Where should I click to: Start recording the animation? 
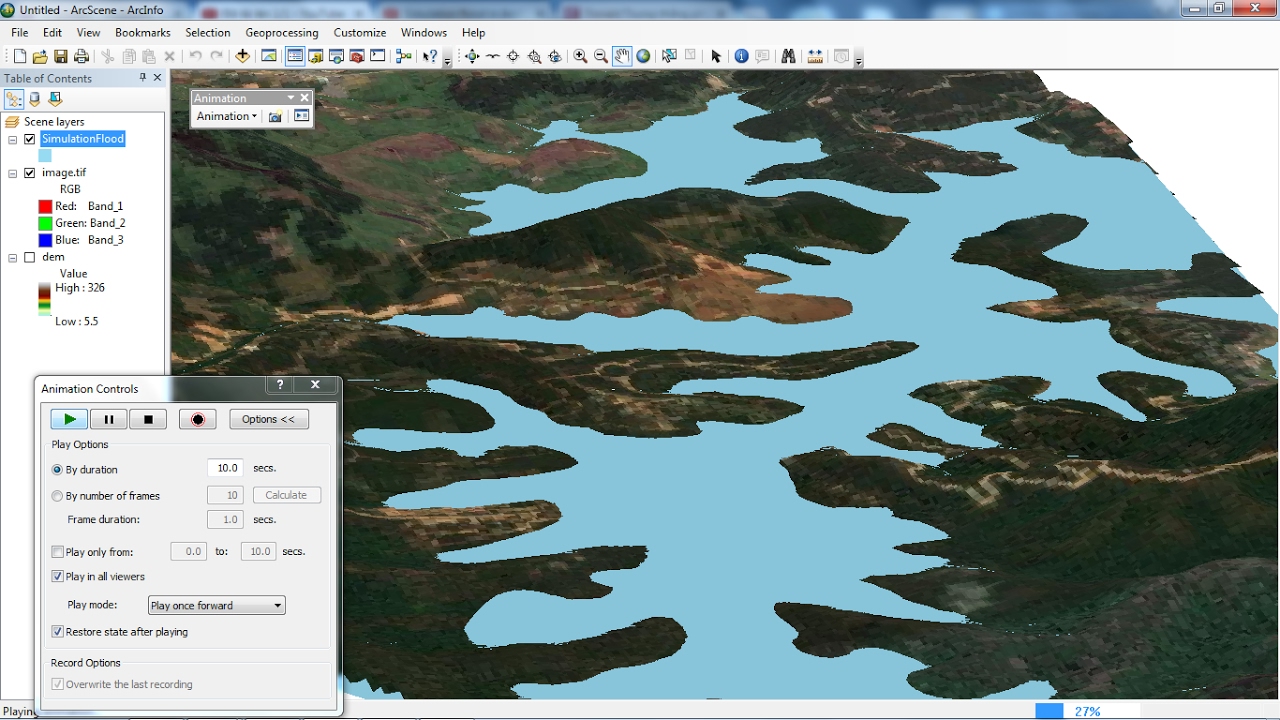[198, 419]
